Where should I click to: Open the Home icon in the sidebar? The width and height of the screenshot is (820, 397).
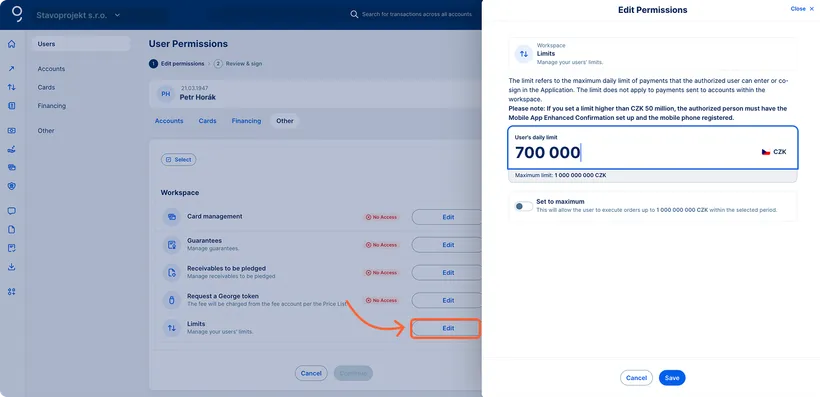(12, 44)
